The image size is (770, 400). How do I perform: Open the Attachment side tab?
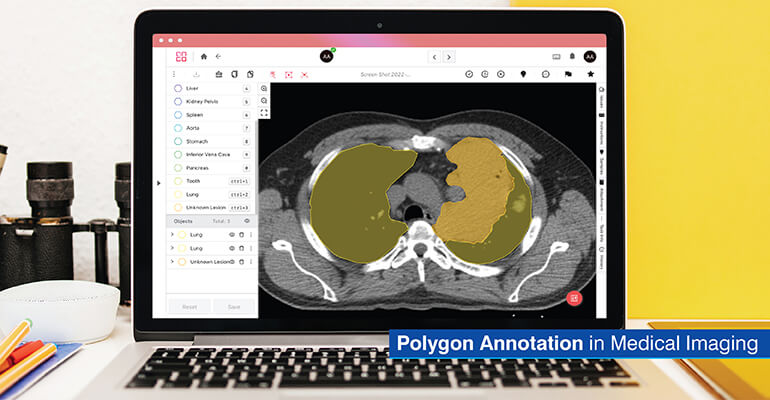[x=601, y=196]
